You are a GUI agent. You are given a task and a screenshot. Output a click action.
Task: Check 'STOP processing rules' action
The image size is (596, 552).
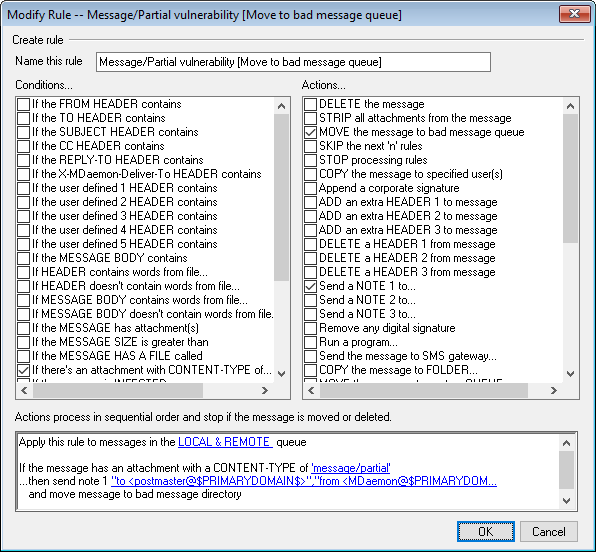coord(311,160)
